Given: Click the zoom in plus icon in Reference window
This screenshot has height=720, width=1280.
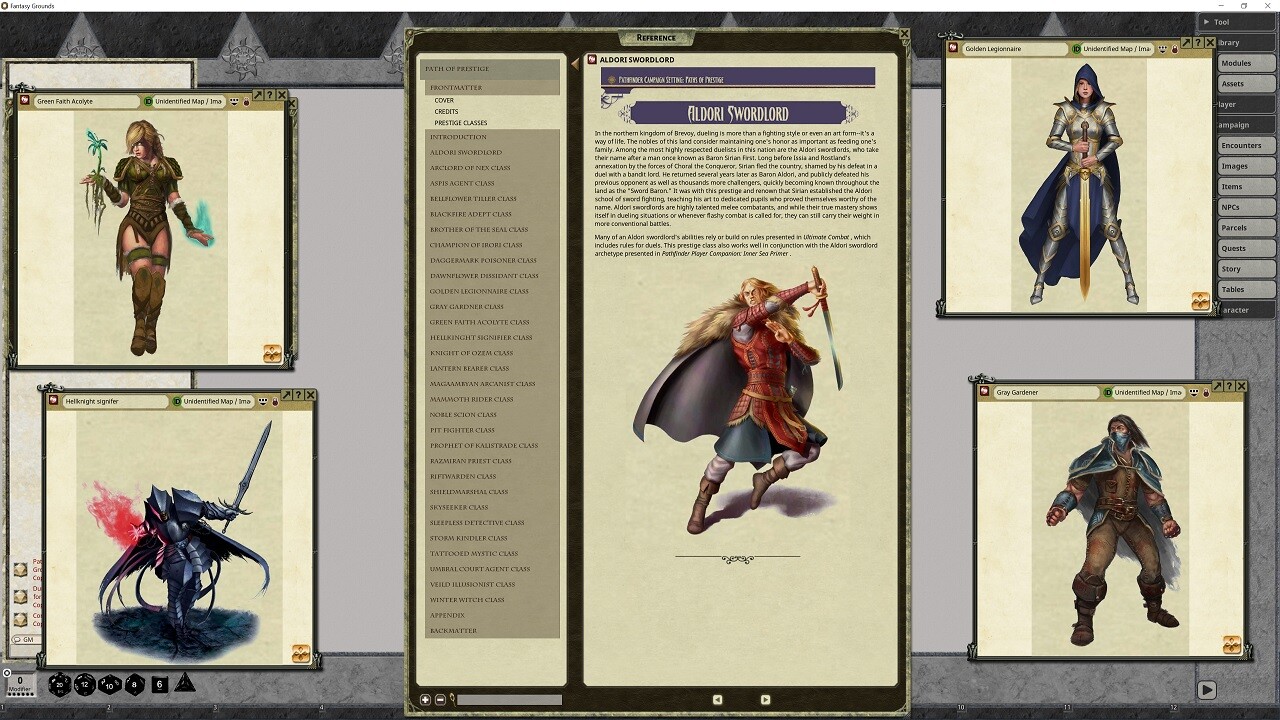Looking at the screenshot, I should point(425,699).
